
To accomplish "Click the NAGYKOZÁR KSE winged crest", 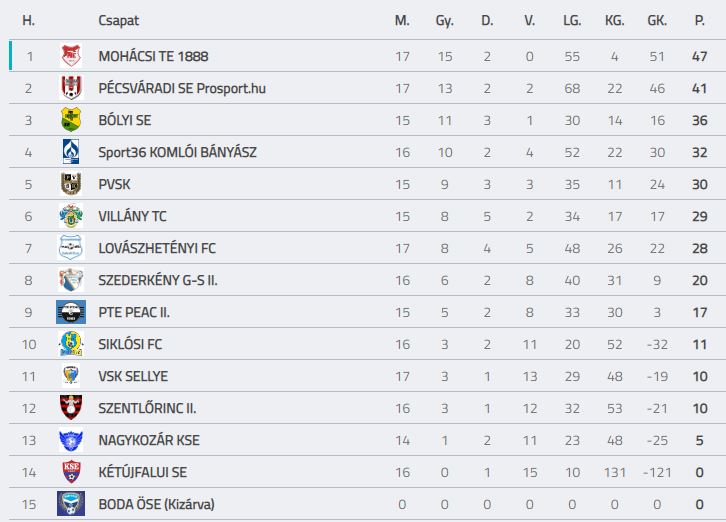I will point(71,440).
